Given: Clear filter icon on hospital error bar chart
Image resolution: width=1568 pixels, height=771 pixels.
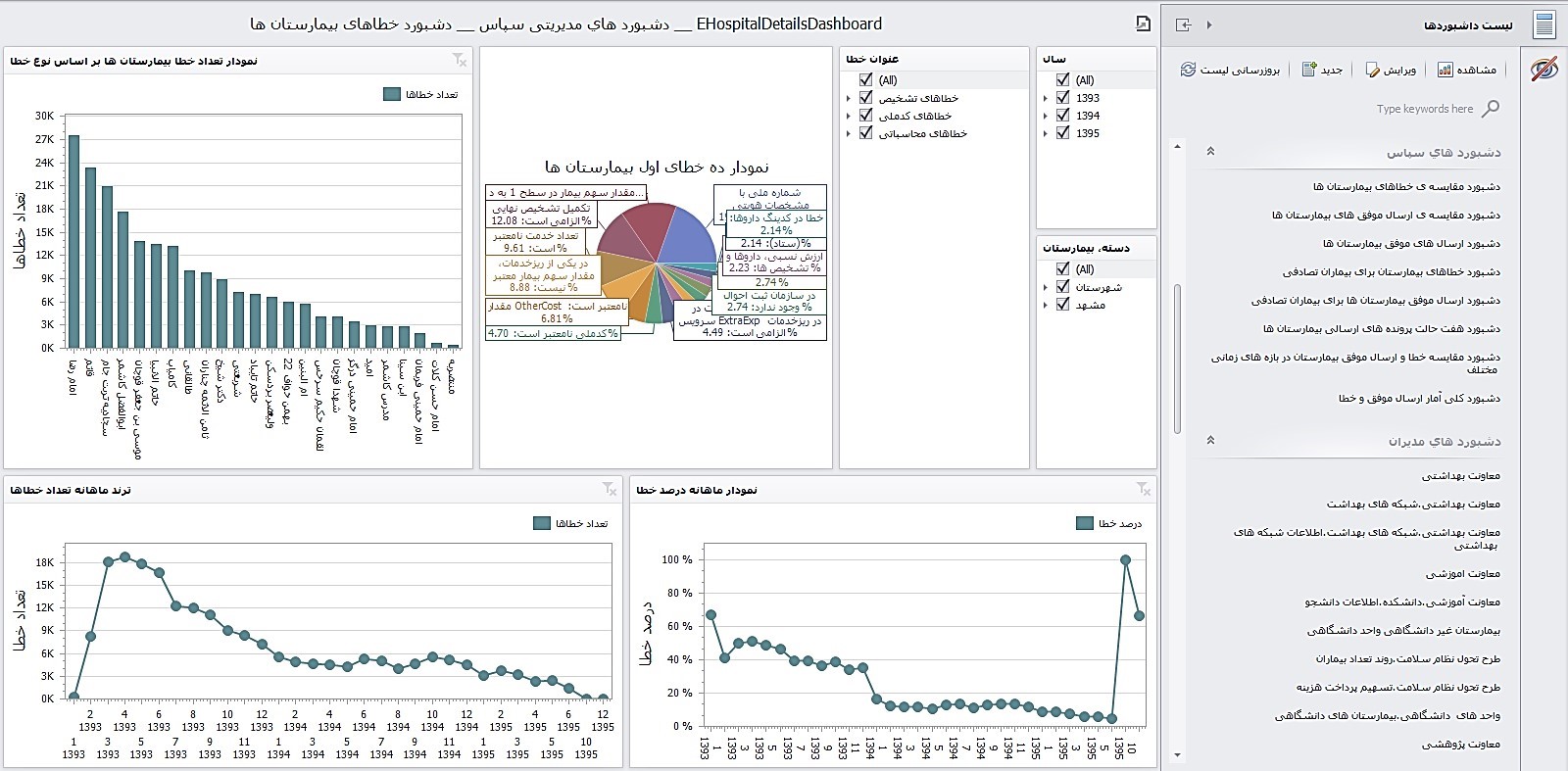Looking at the screenshot, I should click(459, 61).
